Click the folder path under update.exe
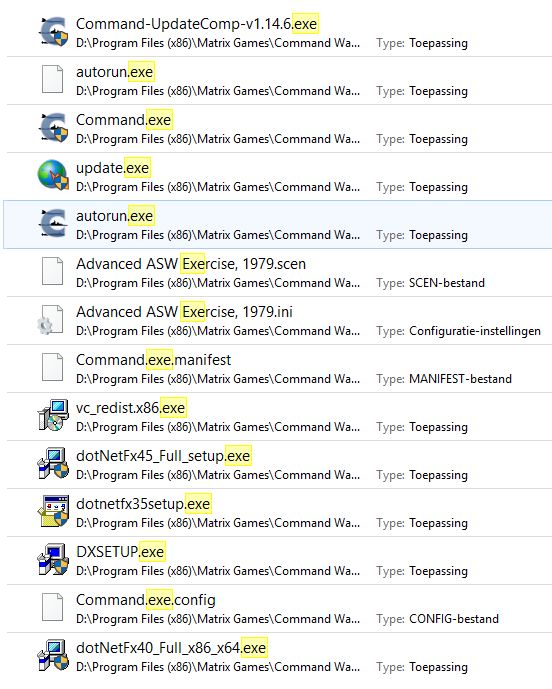The width and height of the screenshot is (552, 689). click(218, 187)
